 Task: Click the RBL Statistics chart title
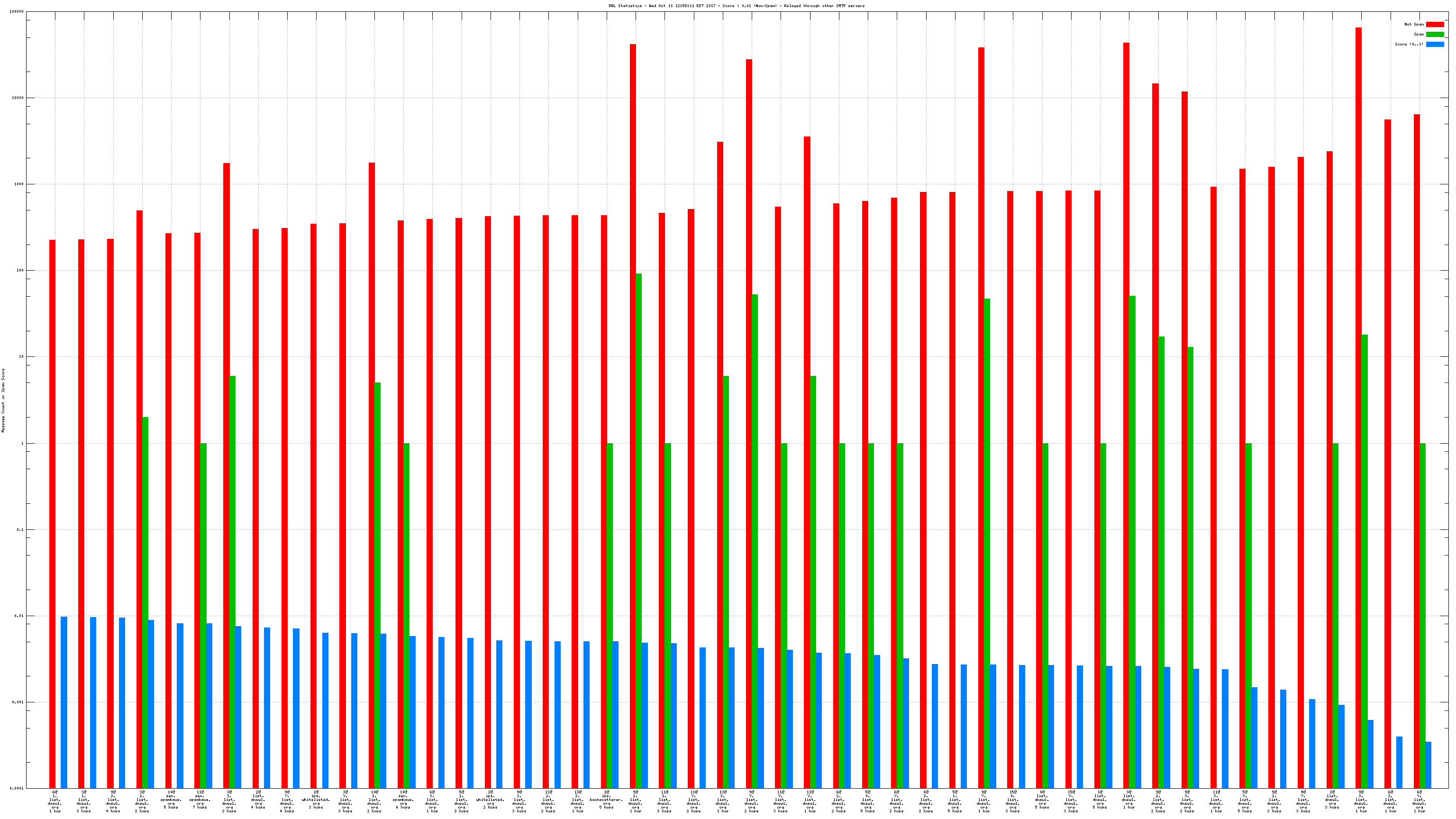click(x=736, y=6)
